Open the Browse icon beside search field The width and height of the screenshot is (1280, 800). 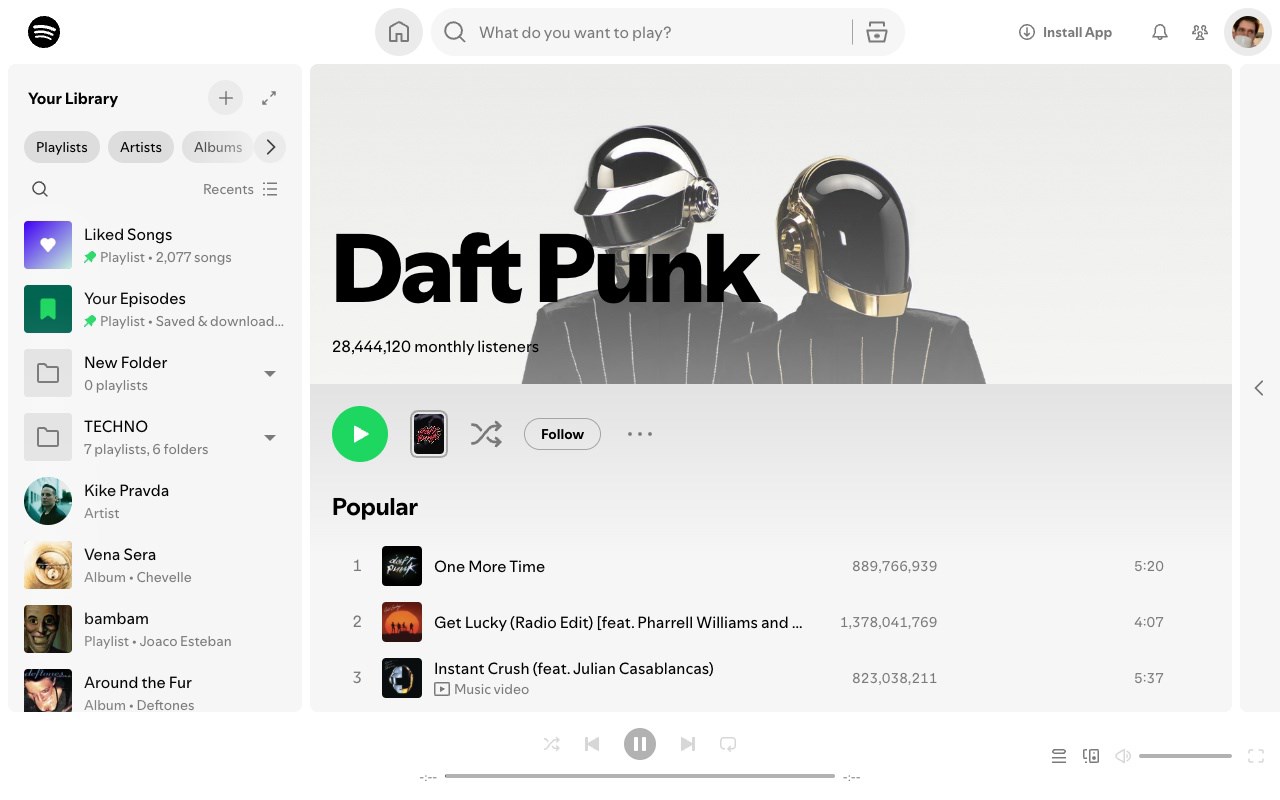point(877,32)
